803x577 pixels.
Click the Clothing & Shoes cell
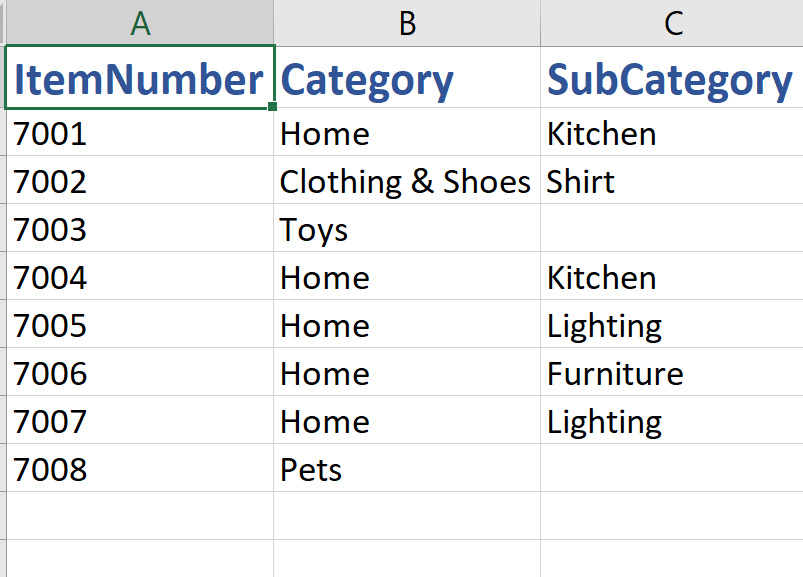(x=407, y=181)
